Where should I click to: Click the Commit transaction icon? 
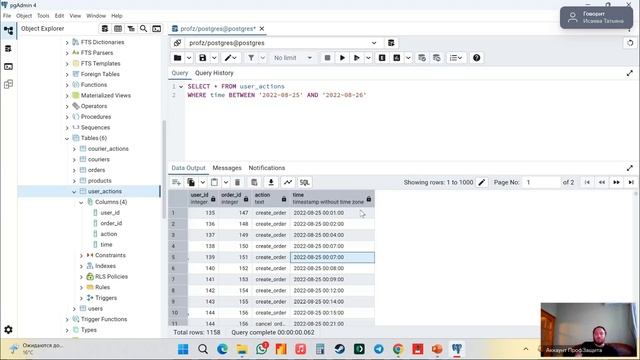click(x=422, y=58)
